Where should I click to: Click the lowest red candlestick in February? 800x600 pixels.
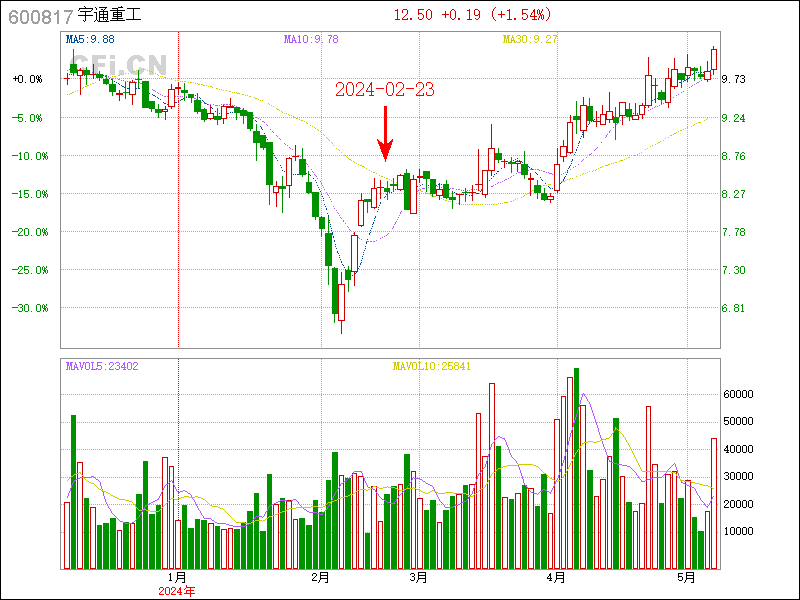click(x=341, y=303)
